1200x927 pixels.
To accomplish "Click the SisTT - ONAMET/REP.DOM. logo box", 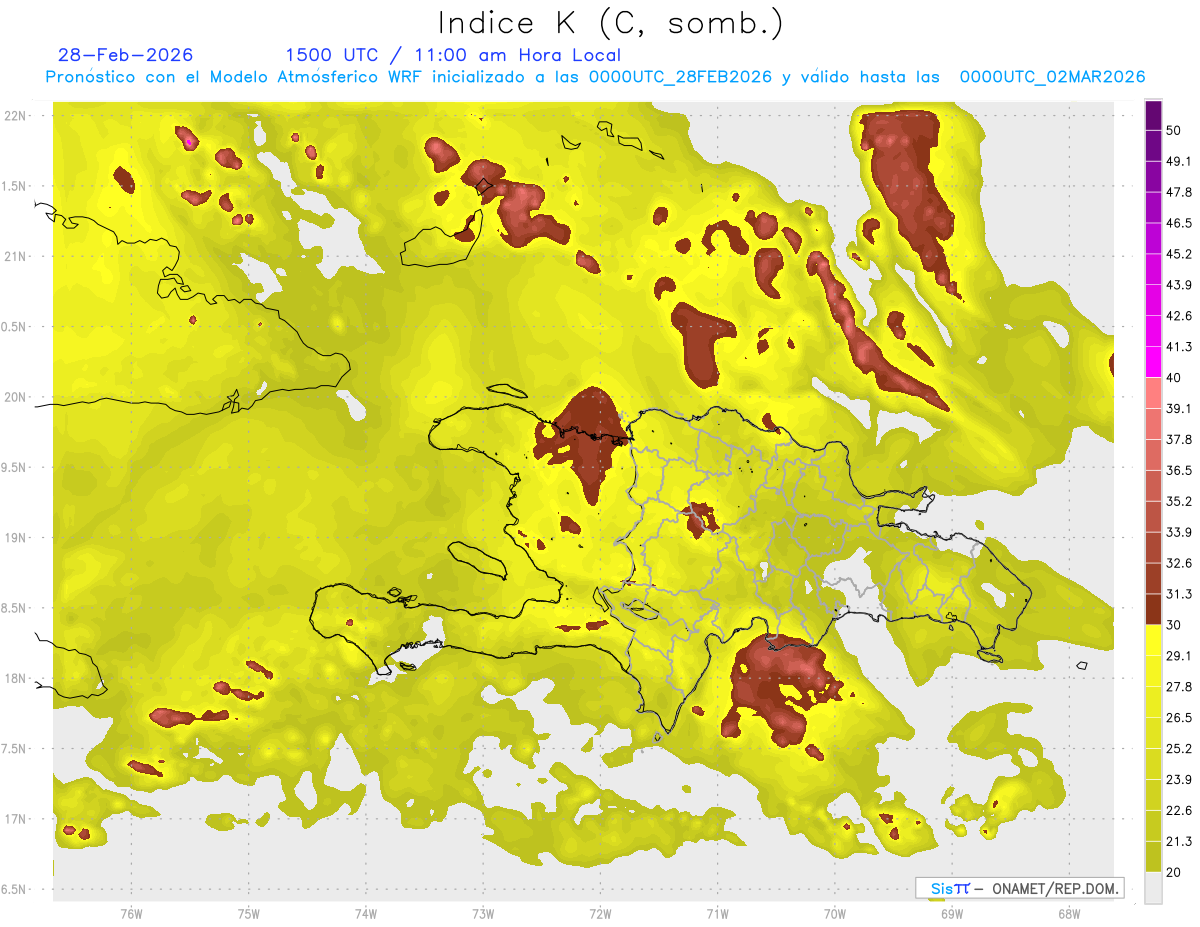I will pyautogui.click(x=1020, y=888).
